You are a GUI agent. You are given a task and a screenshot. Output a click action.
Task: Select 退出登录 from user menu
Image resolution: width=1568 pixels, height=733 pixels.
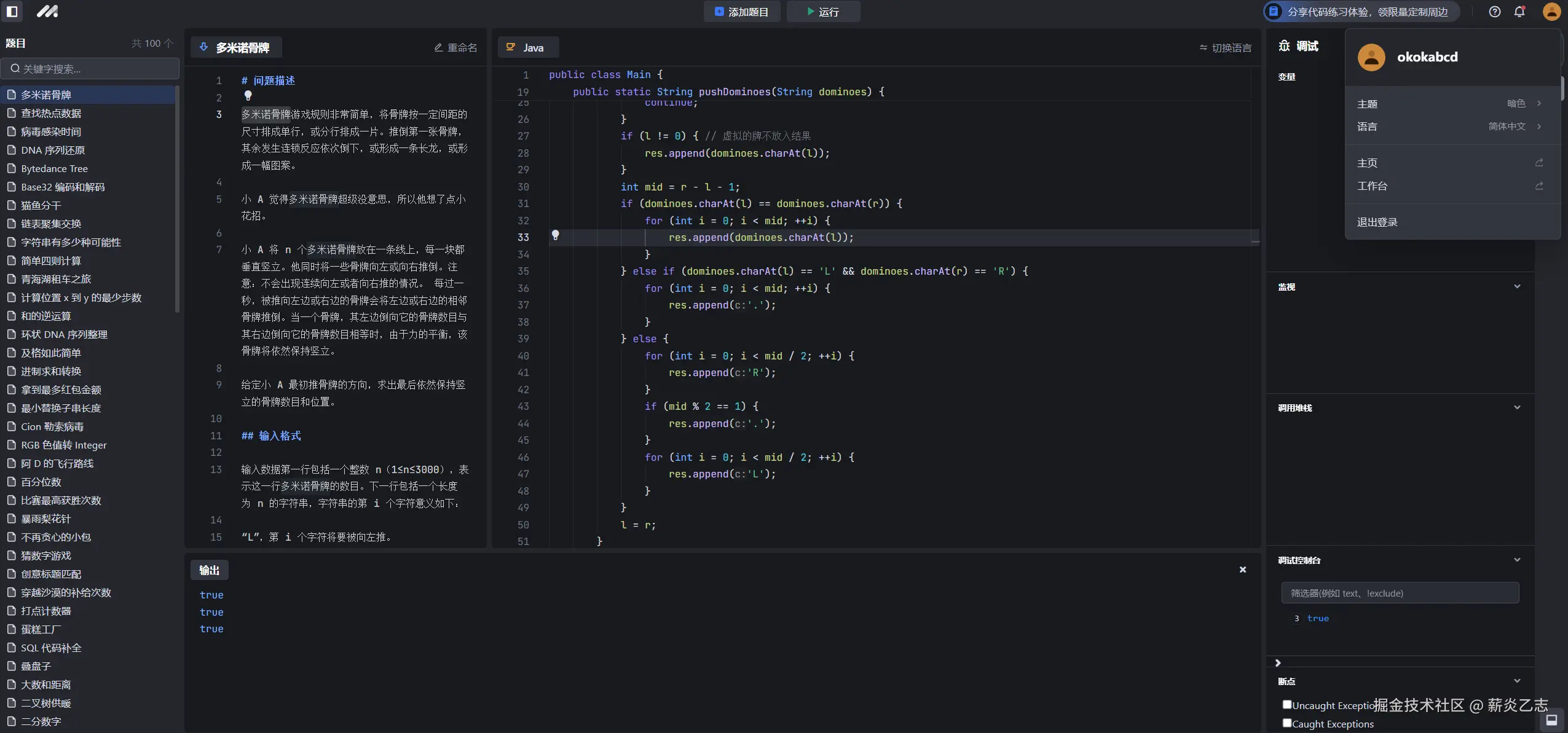(x=1377, y=222)
